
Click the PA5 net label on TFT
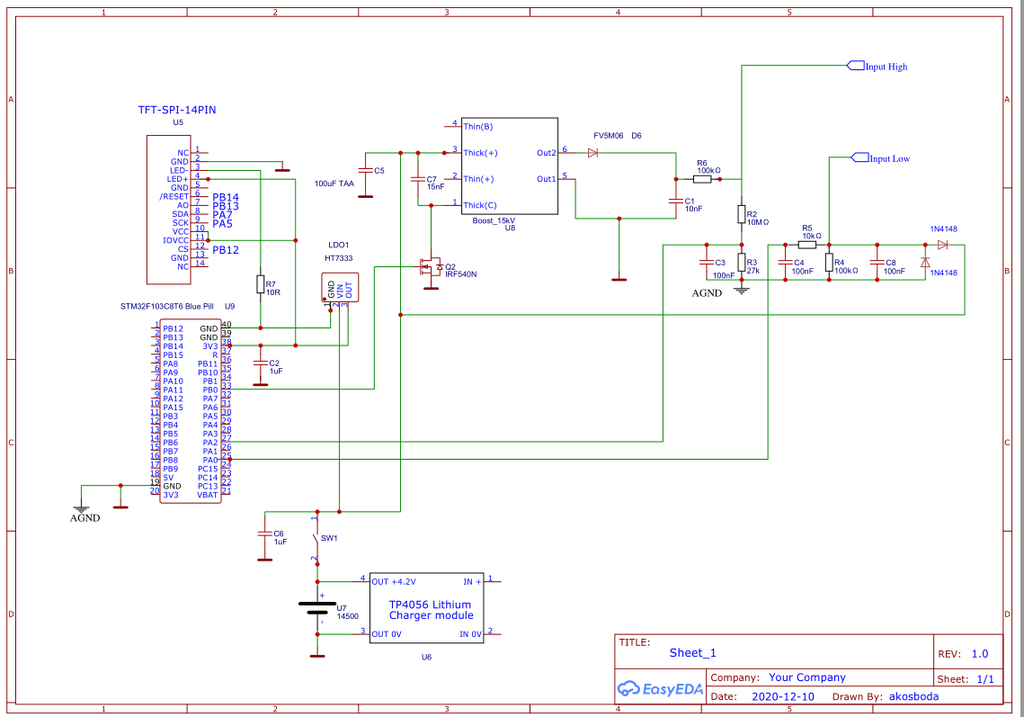pyautogui.click(x=222, y=224)
